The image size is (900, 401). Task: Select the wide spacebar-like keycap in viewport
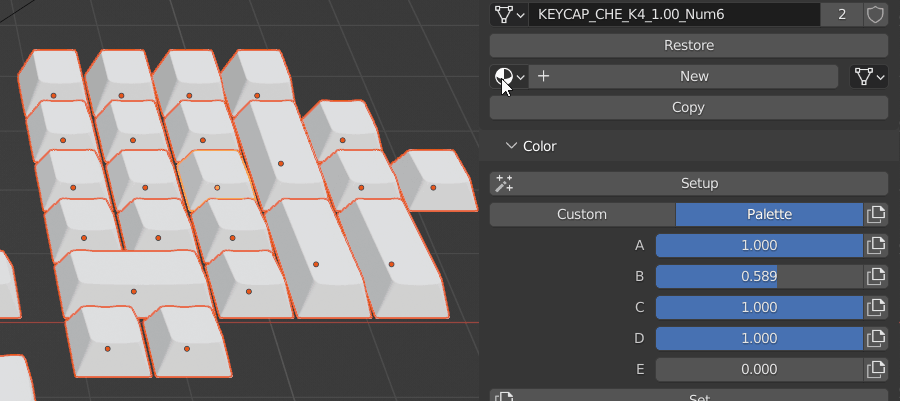pos(133,283)
